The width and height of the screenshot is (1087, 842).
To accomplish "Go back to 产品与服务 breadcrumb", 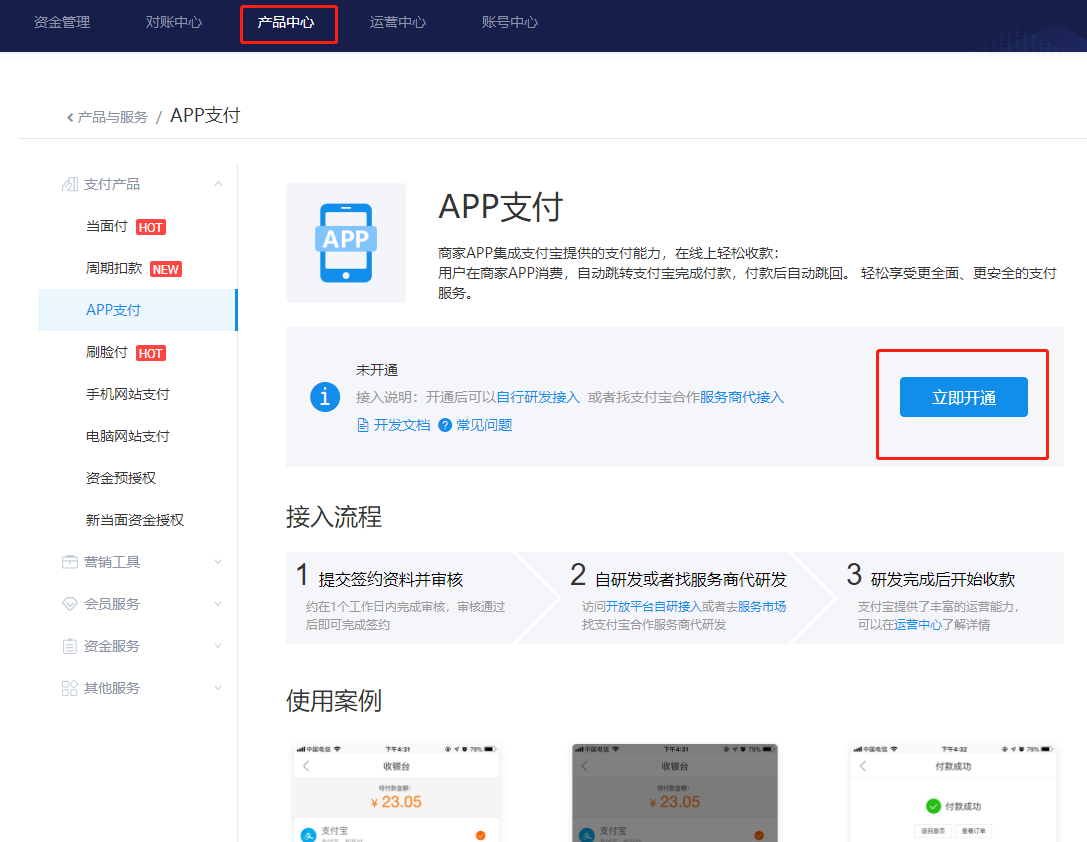I will (x=112, y=117).
